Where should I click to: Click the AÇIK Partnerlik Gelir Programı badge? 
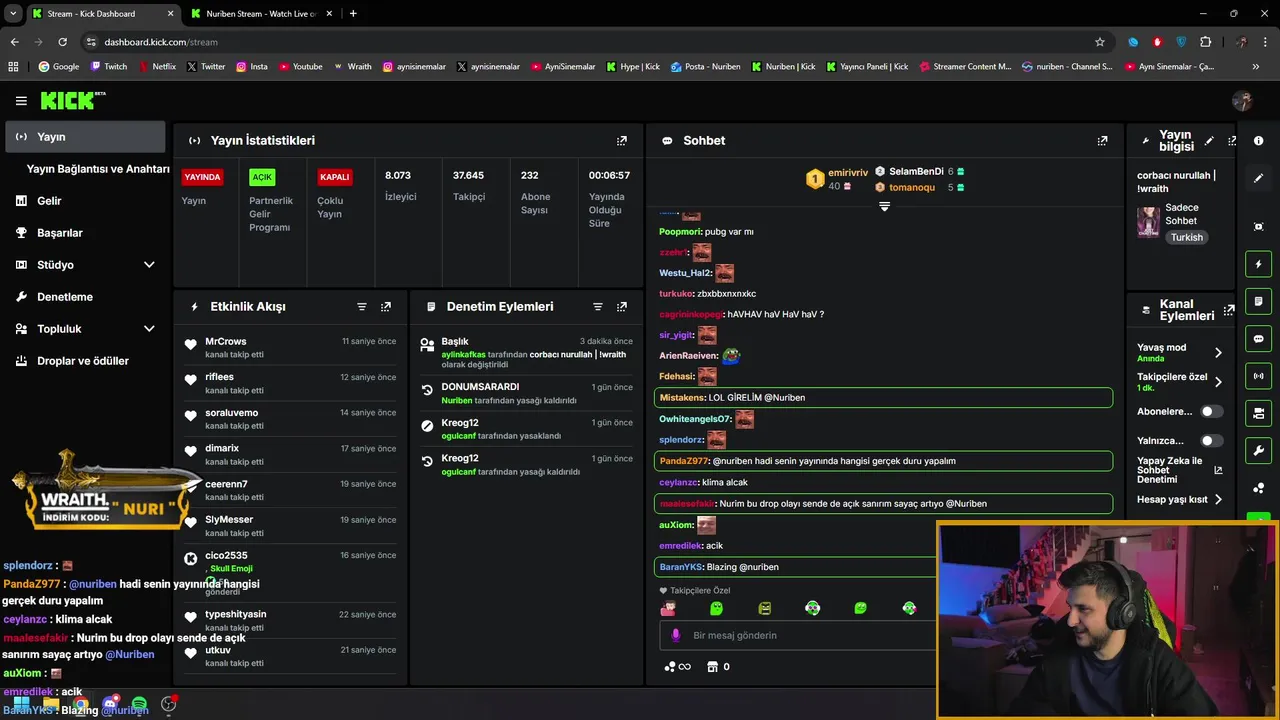[262, 177]
